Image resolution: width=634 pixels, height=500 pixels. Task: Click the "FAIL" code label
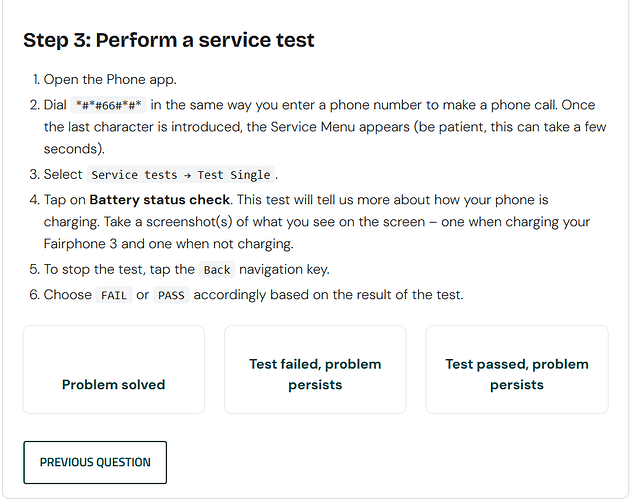(x=114, y=295)
